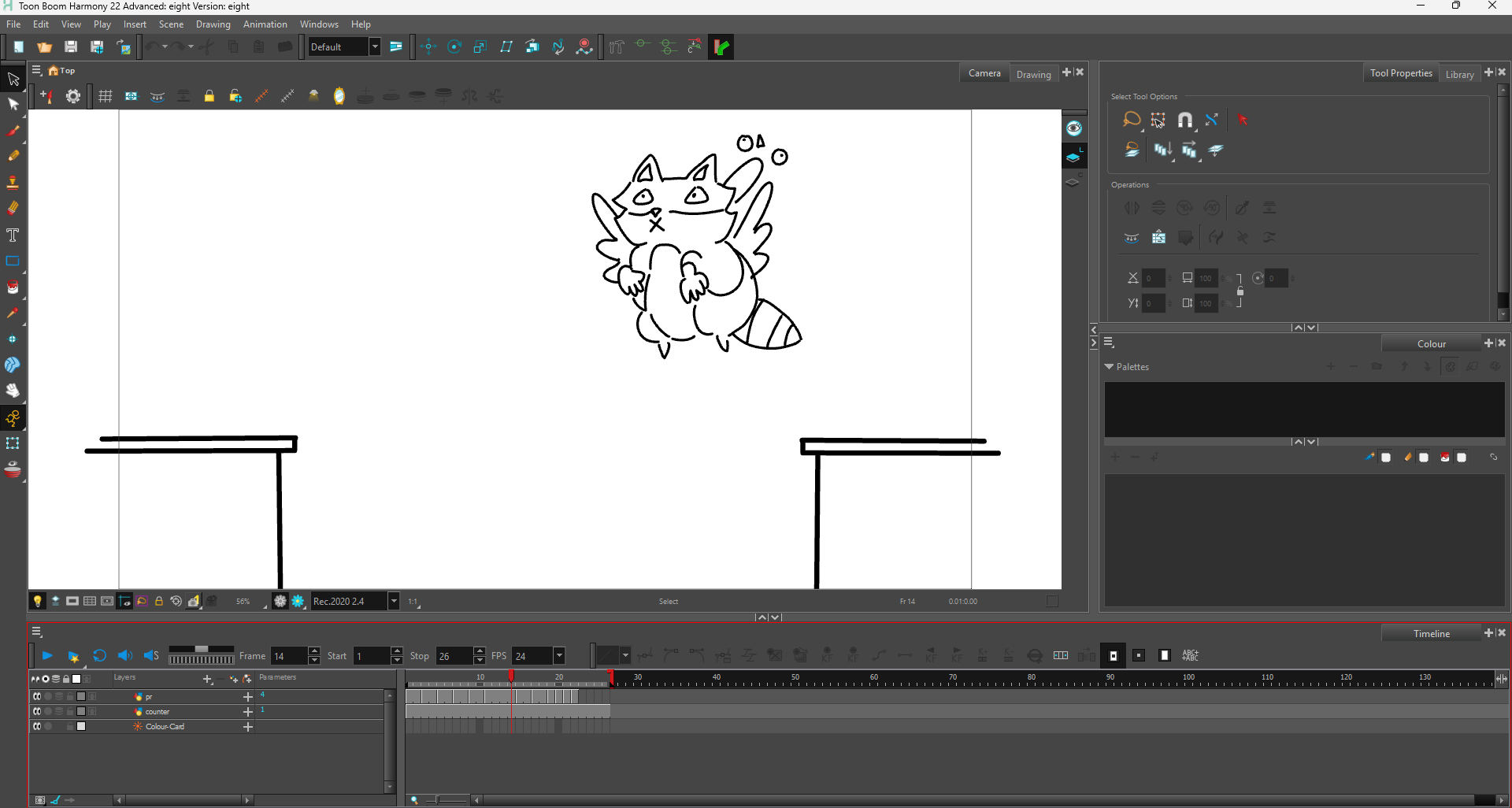Switch to the Library tab
The width and height of the screenshot is (1512, 808).
(x=1459, y=74)
